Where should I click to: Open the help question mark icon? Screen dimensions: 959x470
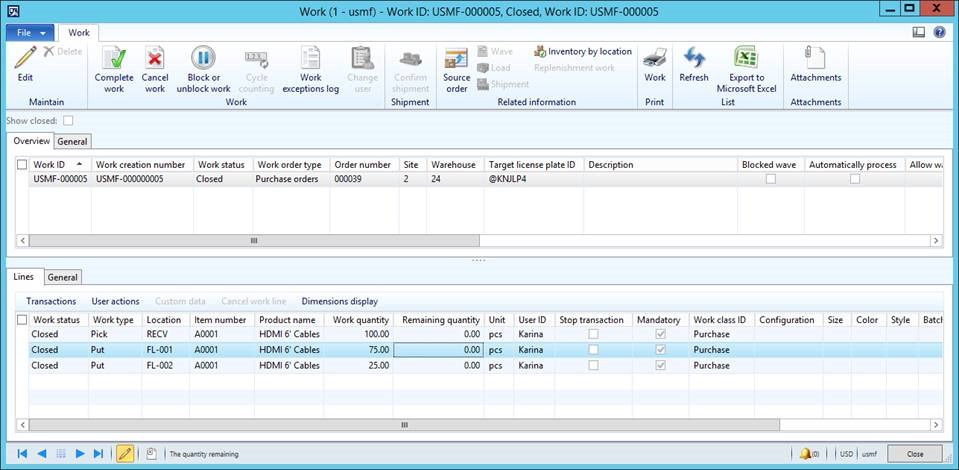tap(939, 32)
